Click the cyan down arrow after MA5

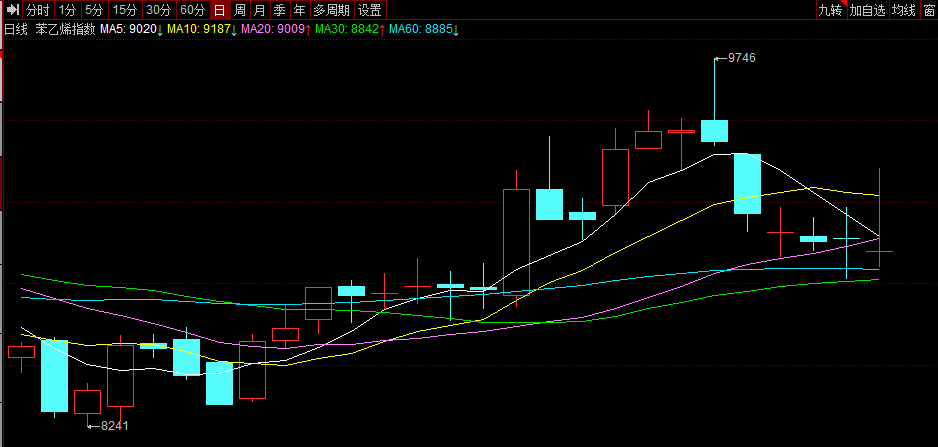[160, 29]
